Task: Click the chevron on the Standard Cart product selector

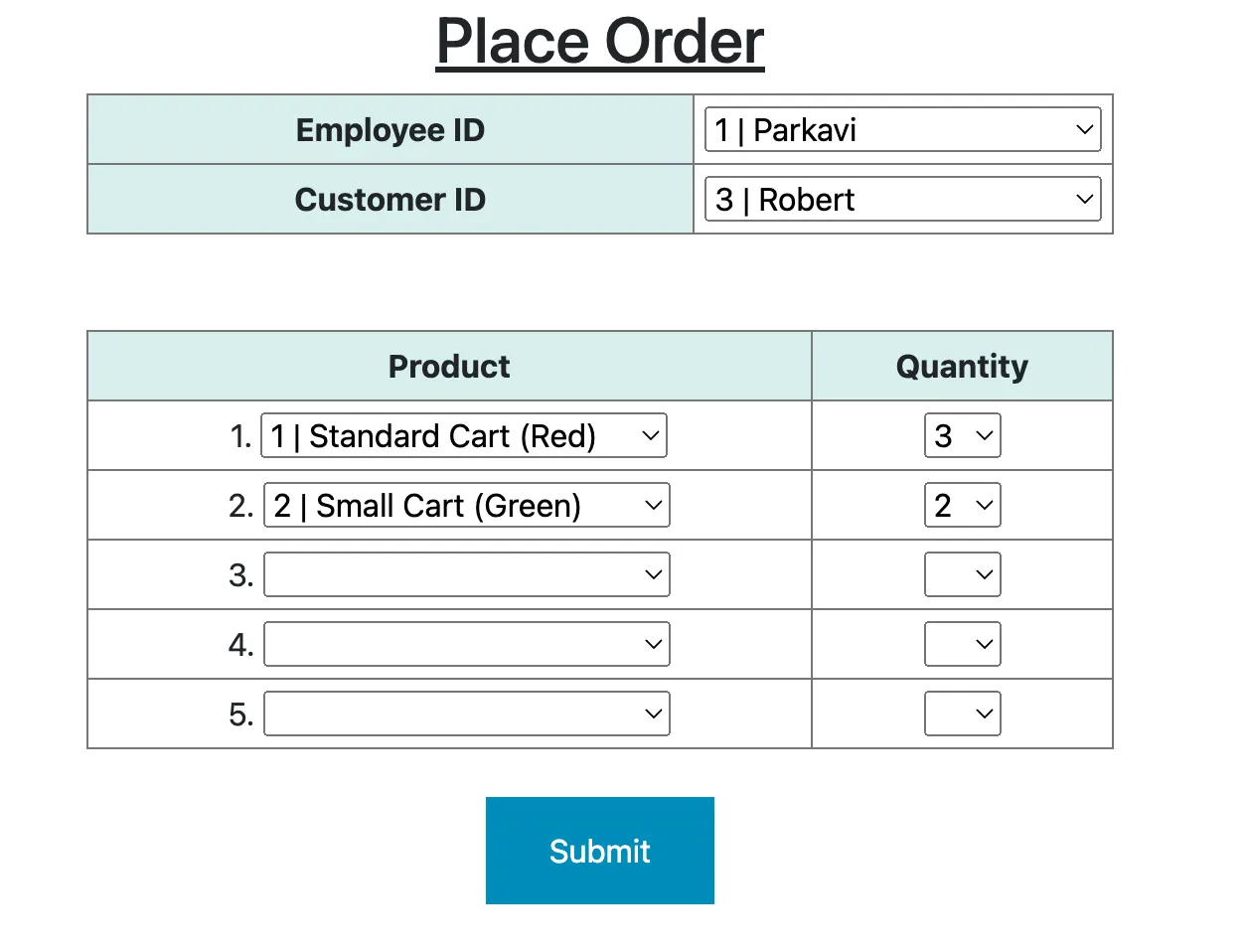Action: pos(651,434)
